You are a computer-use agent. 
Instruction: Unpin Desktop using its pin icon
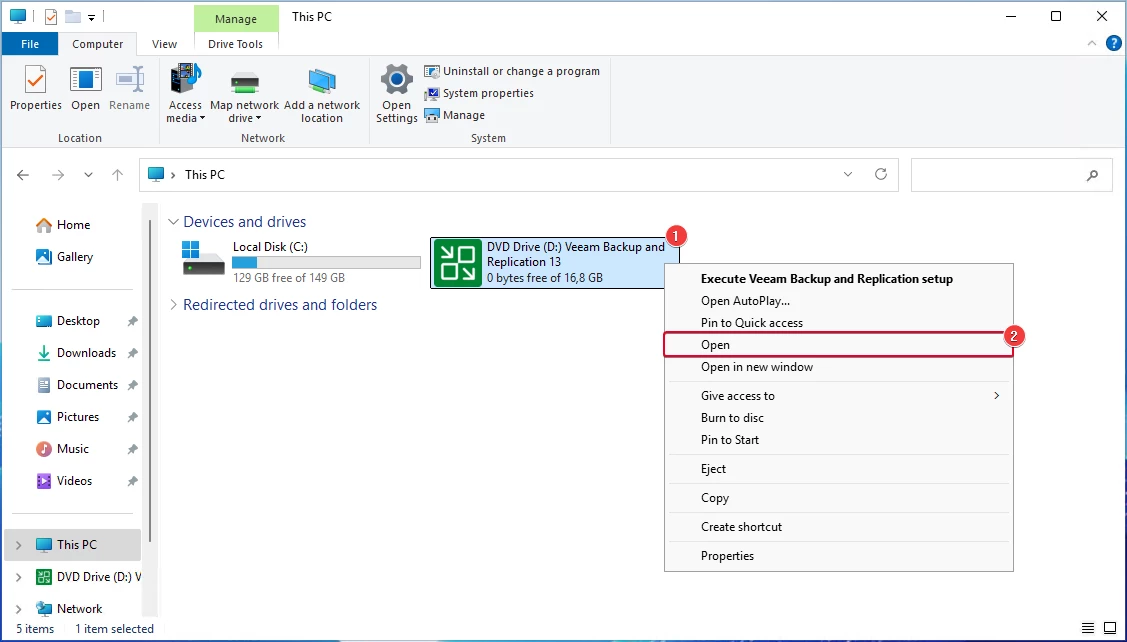(132, 321)
